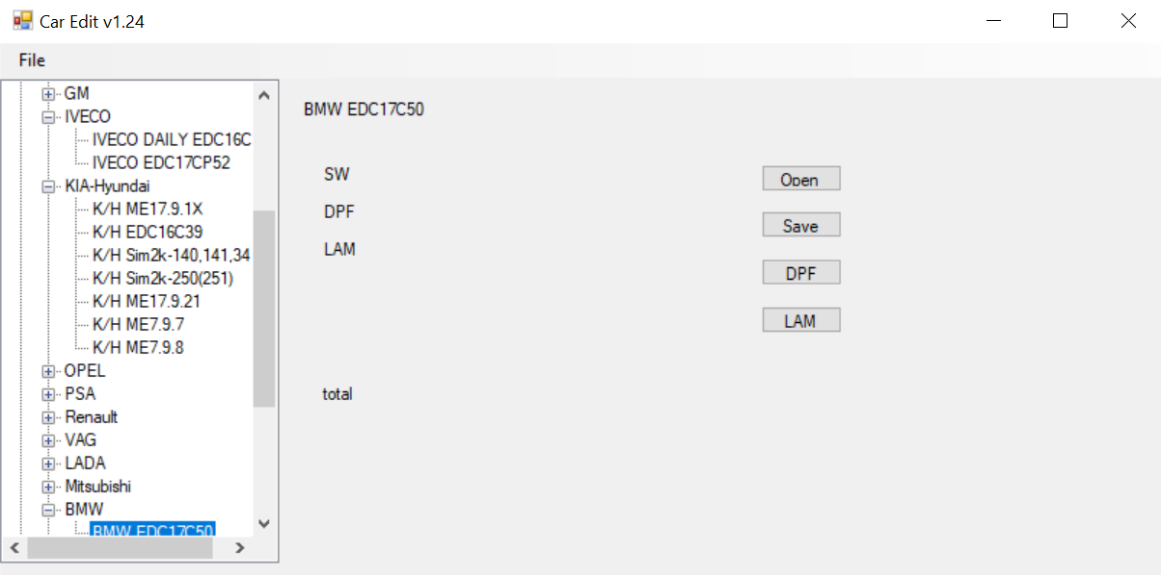Expand the Mitsubishi tree node
Image resolution: width=1161 pixels, height=575 pixels.
point(48,487)
